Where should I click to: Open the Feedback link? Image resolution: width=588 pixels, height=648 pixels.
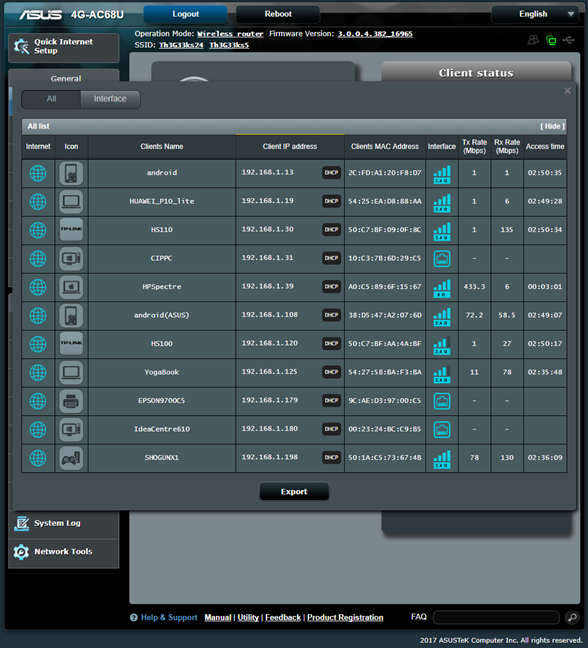click(283, 617)
